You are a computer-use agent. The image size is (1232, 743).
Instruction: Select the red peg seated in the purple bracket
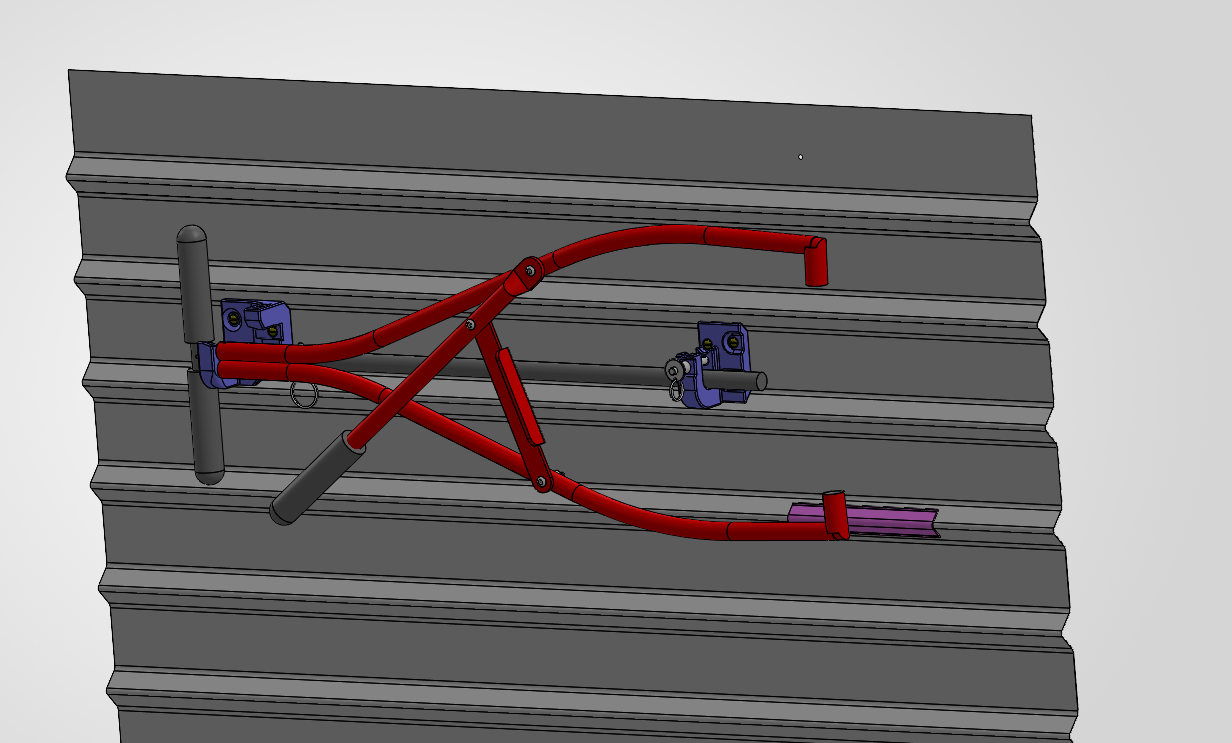835,514
